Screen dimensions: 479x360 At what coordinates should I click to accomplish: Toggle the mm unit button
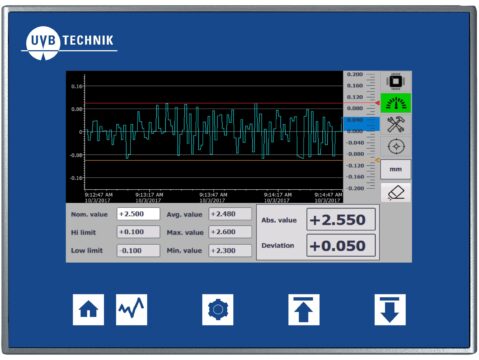396,169
